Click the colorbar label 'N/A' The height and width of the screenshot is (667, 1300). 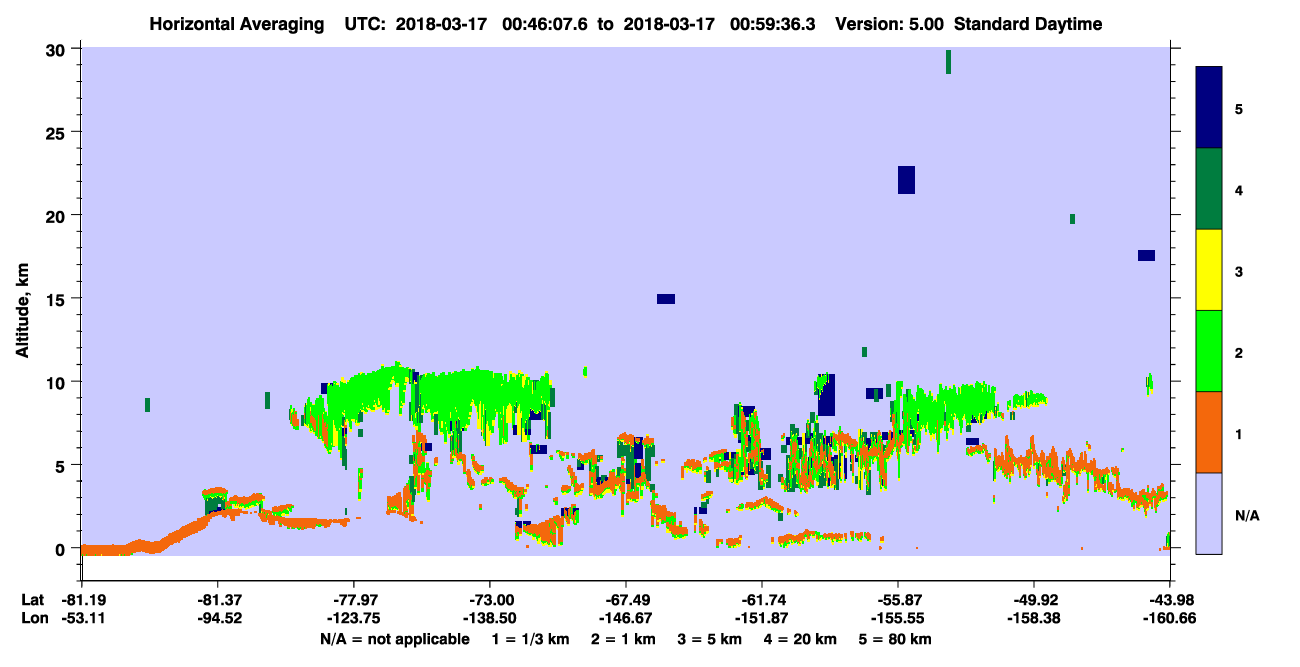[1246, 516]
